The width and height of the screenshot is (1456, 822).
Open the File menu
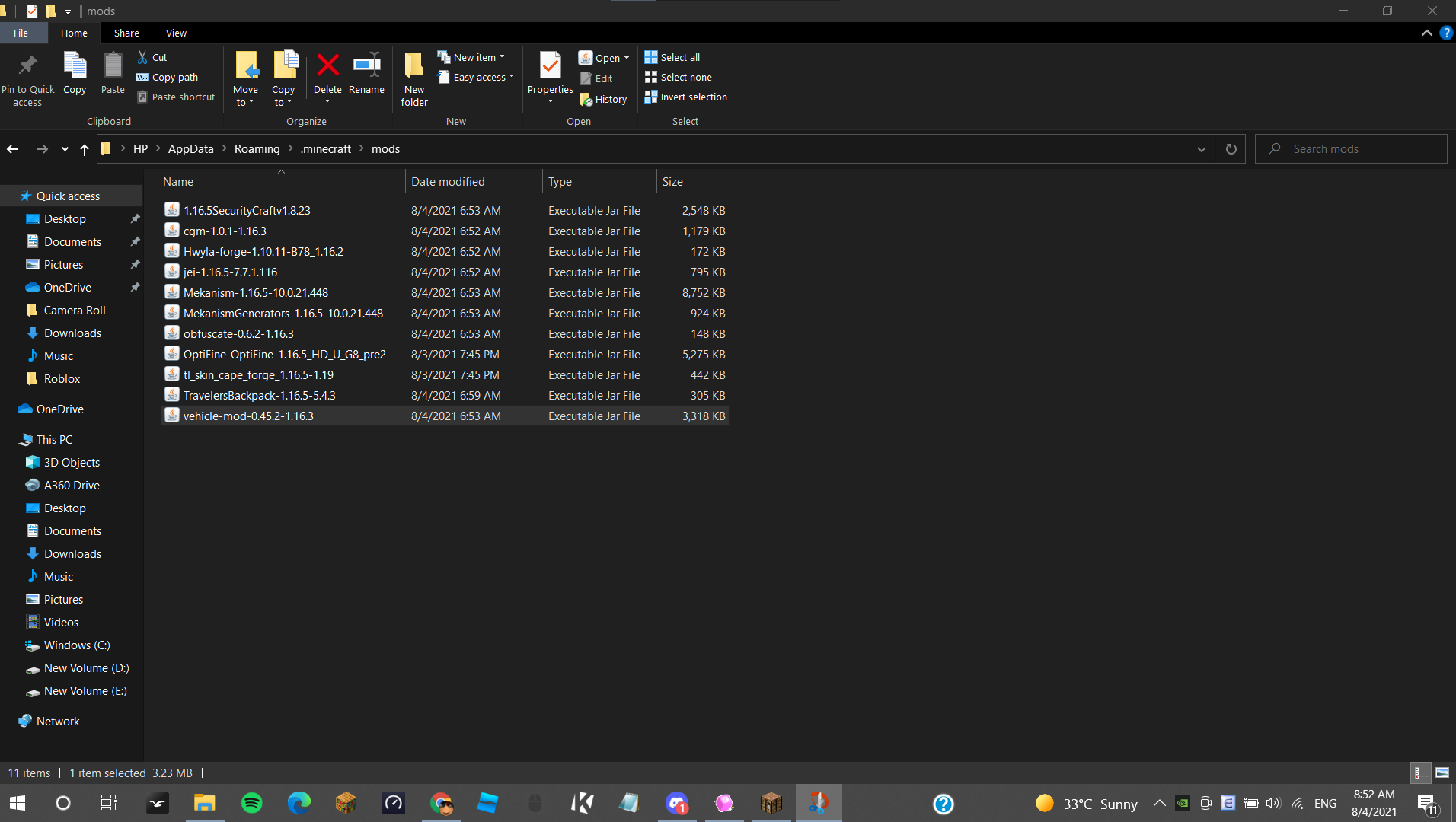click(21, 33)
